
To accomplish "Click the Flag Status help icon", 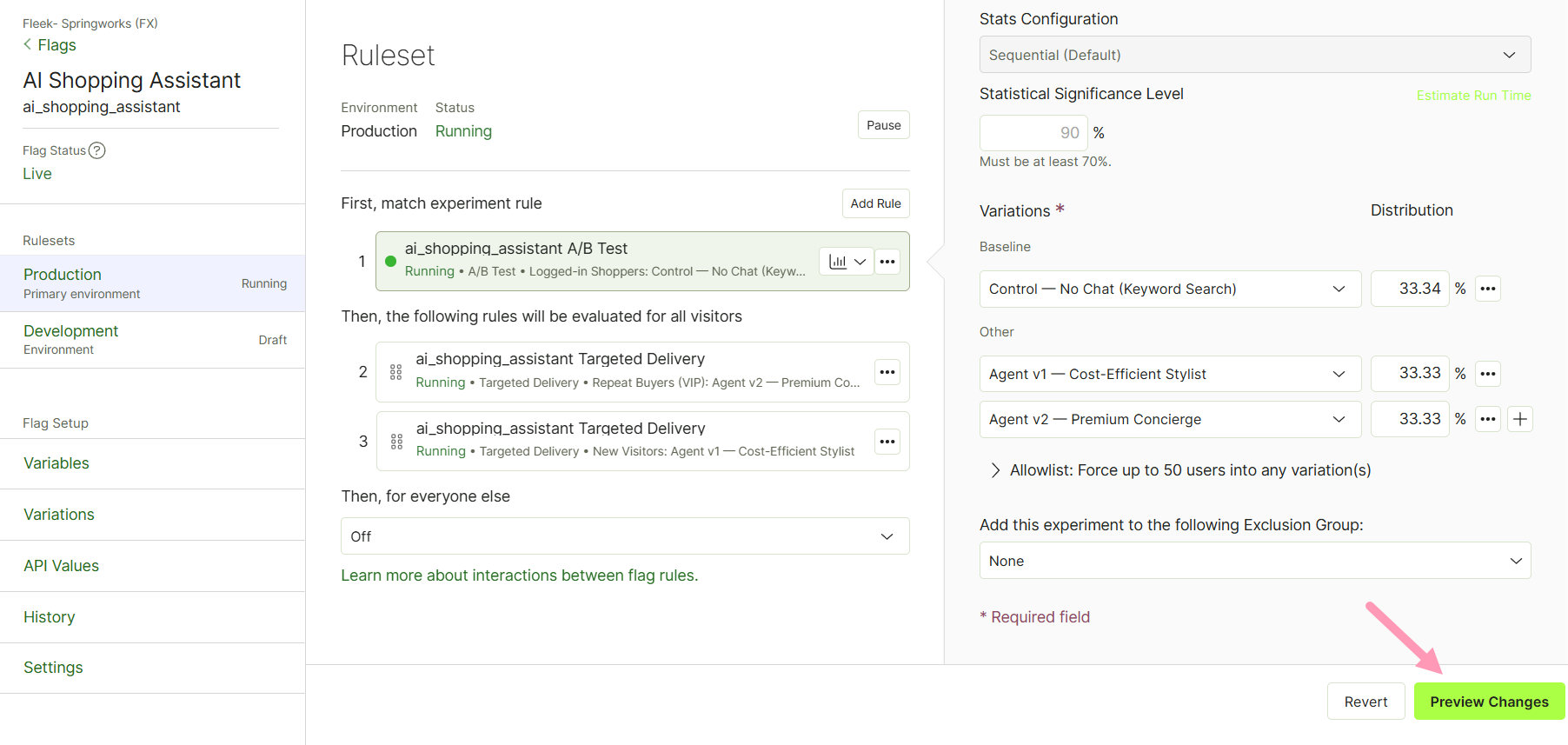I will click(x=97, y=150).
